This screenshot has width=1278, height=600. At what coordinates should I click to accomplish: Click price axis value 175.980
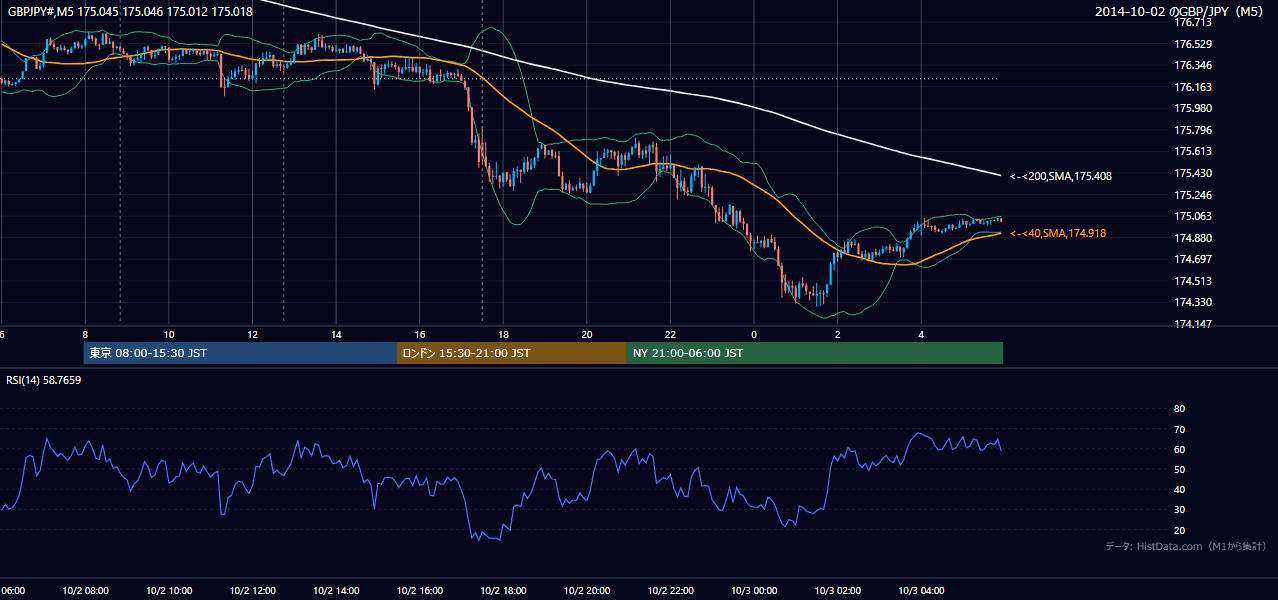coord(1193,108)
